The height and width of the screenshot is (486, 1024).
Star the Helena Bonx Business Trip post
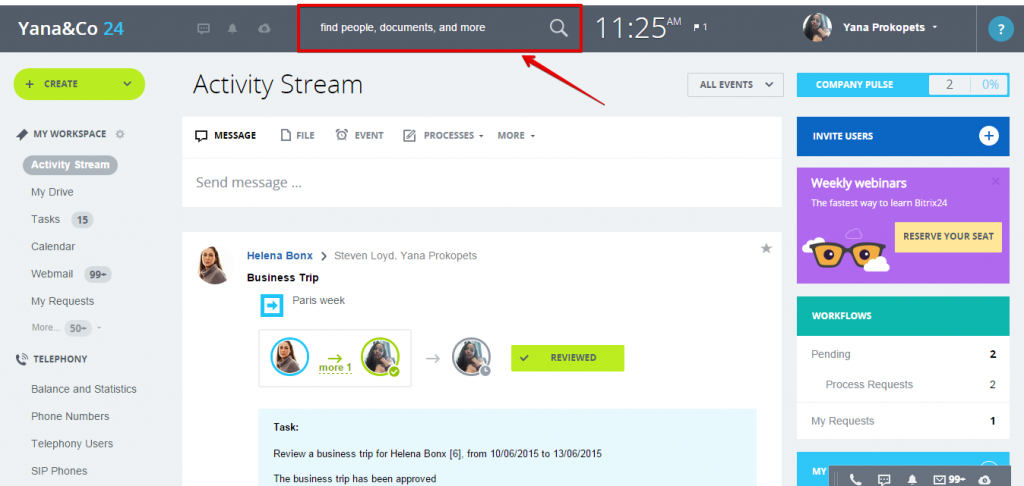click(766, 248)
